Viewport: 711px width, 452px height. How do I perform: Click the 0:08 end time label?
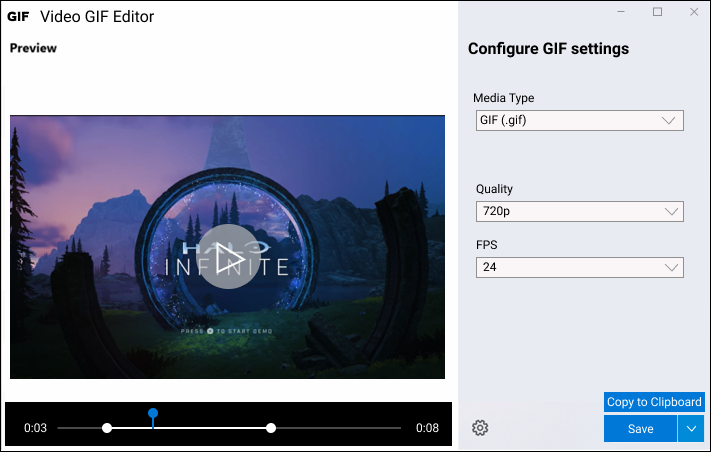pos(427,428)
